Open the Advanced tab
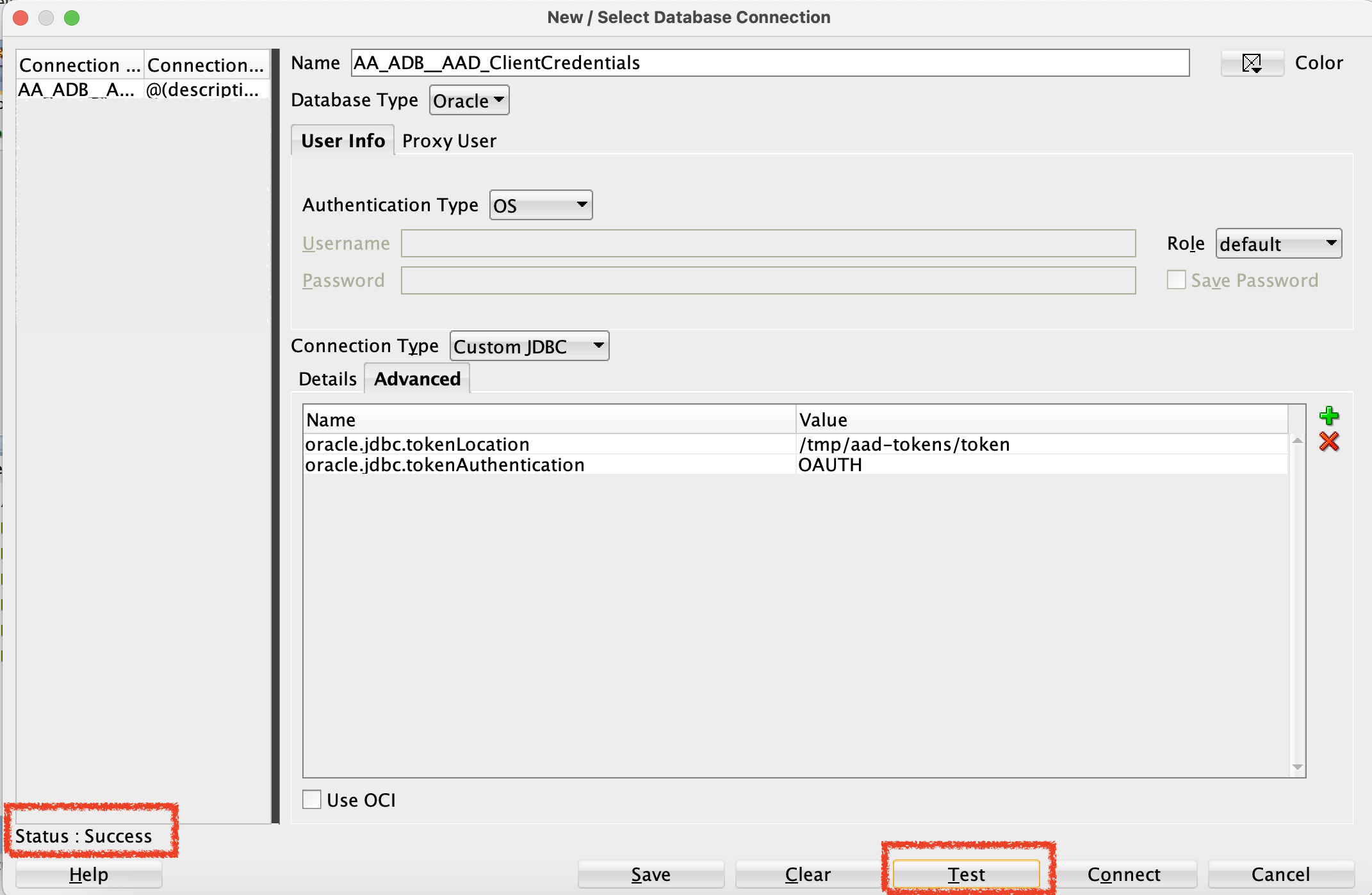 point(417,378)
